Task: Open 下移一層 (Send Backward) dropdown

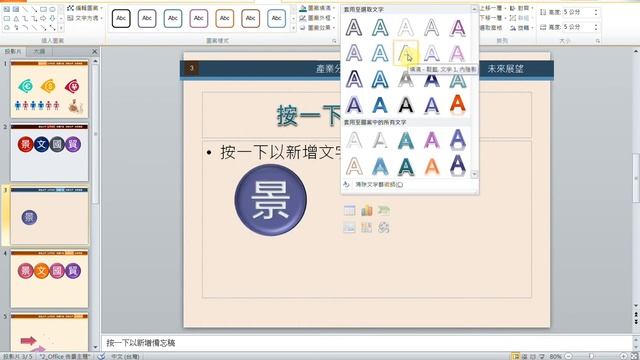Action: click(493, 18)
